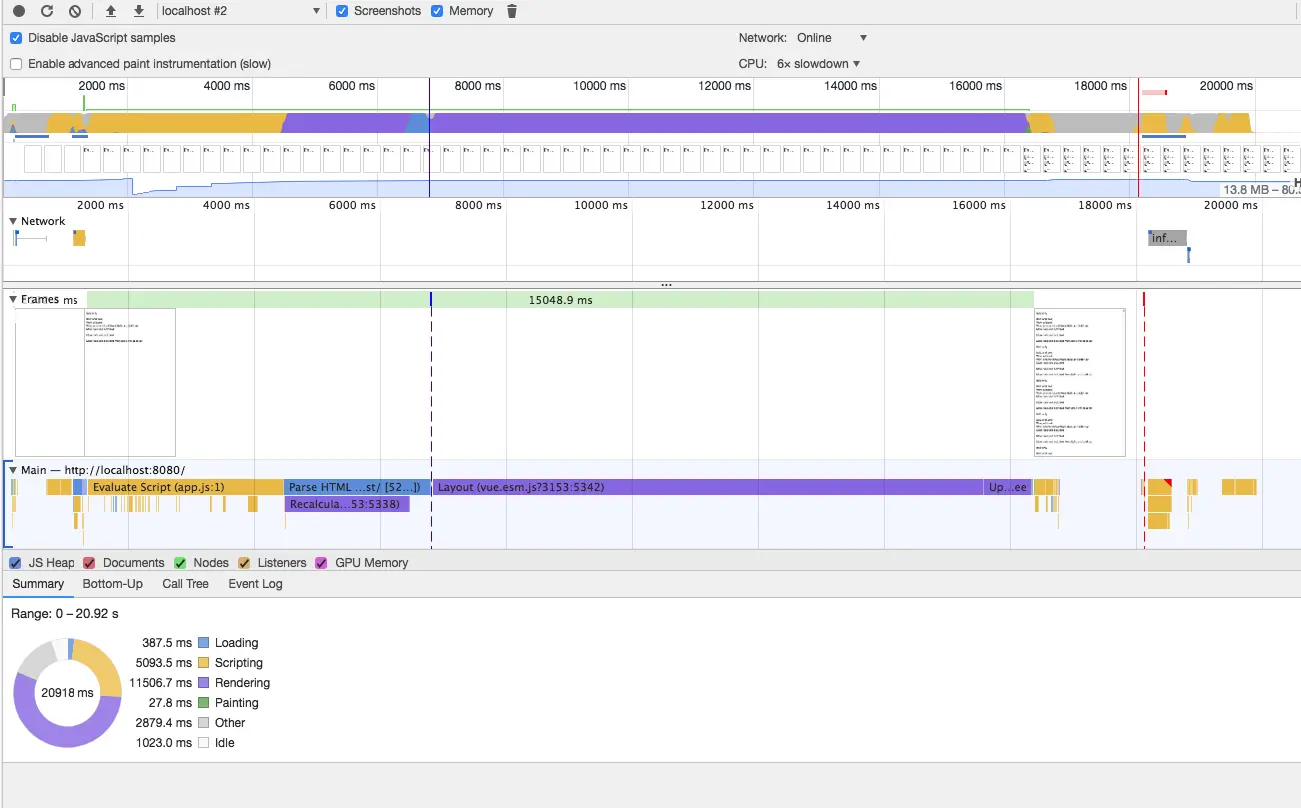The image size is (1301, 808).
Task: Click the Idle color swatch in legend
Action: [x=203, y=743]
